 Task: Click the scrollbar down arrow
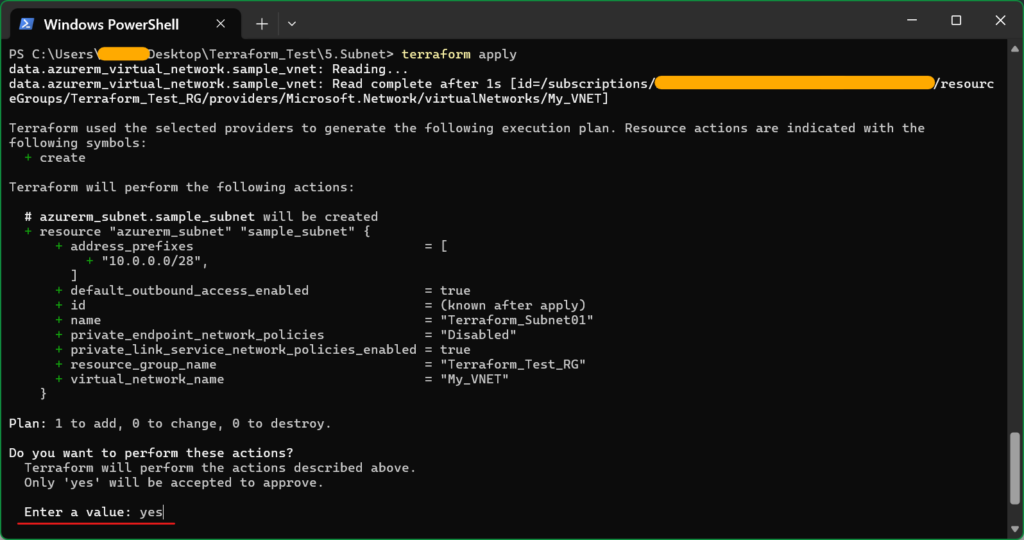[x=1015, y=529]
